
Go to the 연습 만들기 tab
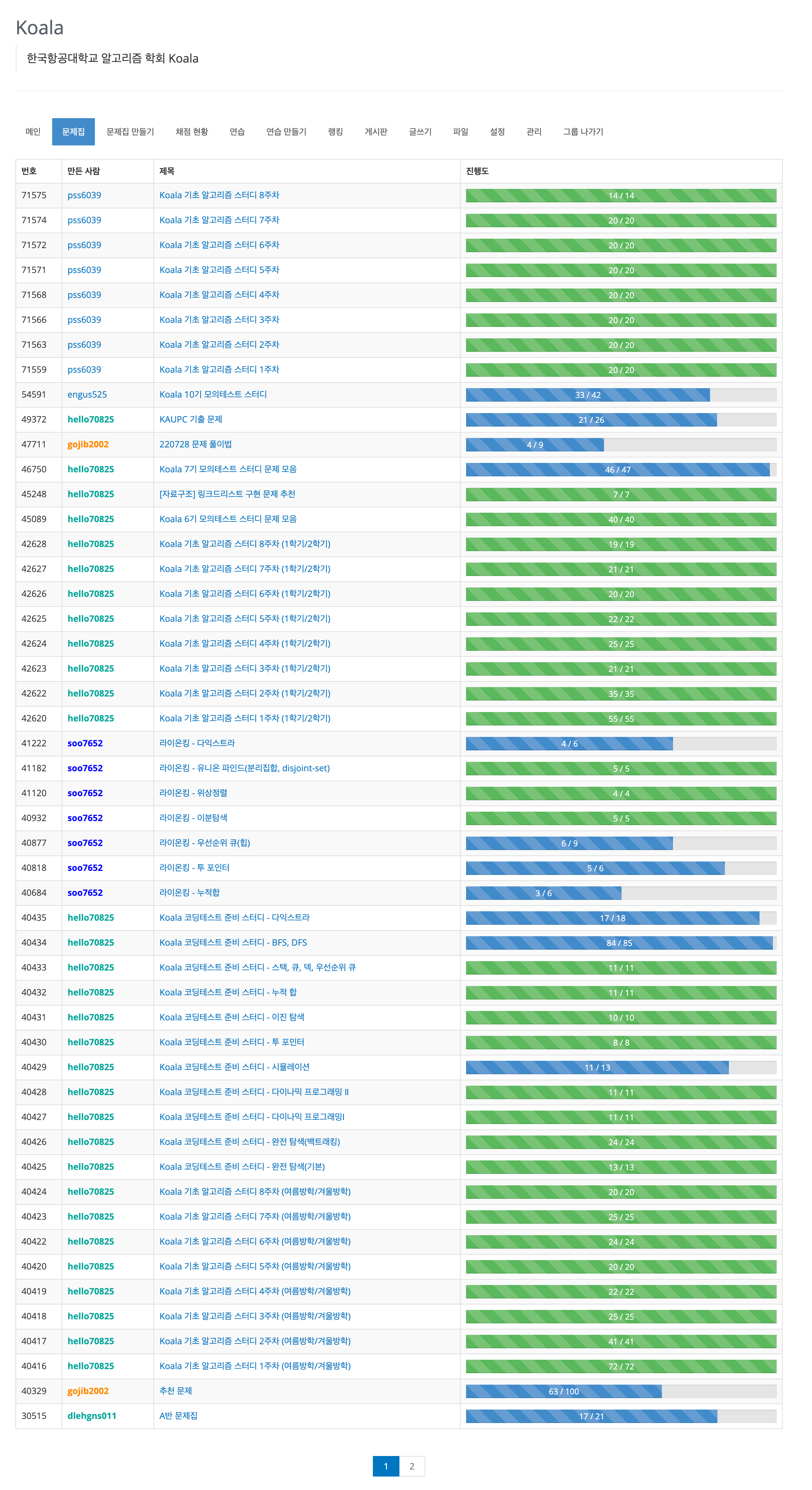click(286, 132)
